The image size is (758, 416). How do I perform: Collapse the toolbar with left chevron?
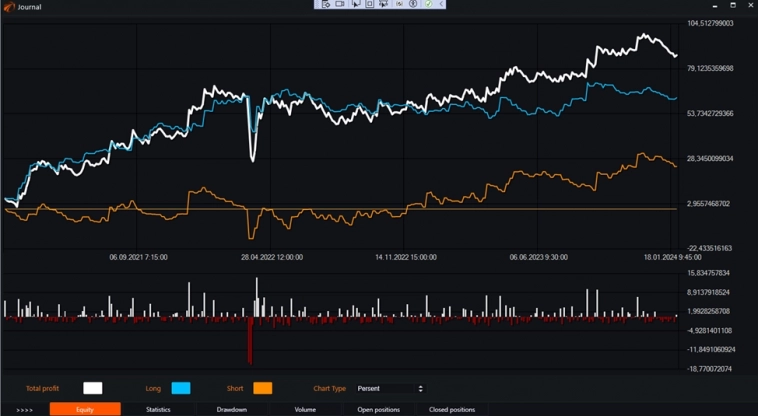click(442, 4)
